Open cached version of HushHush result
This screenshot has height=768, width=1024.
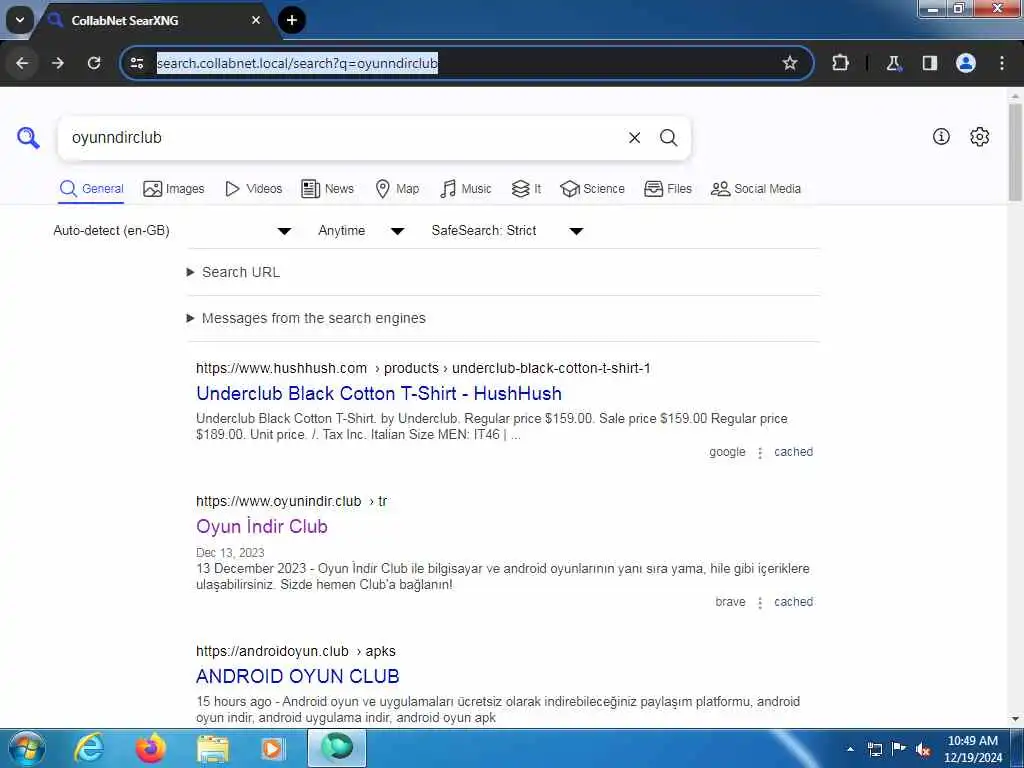pyautogui.click(x=793, y=452)
